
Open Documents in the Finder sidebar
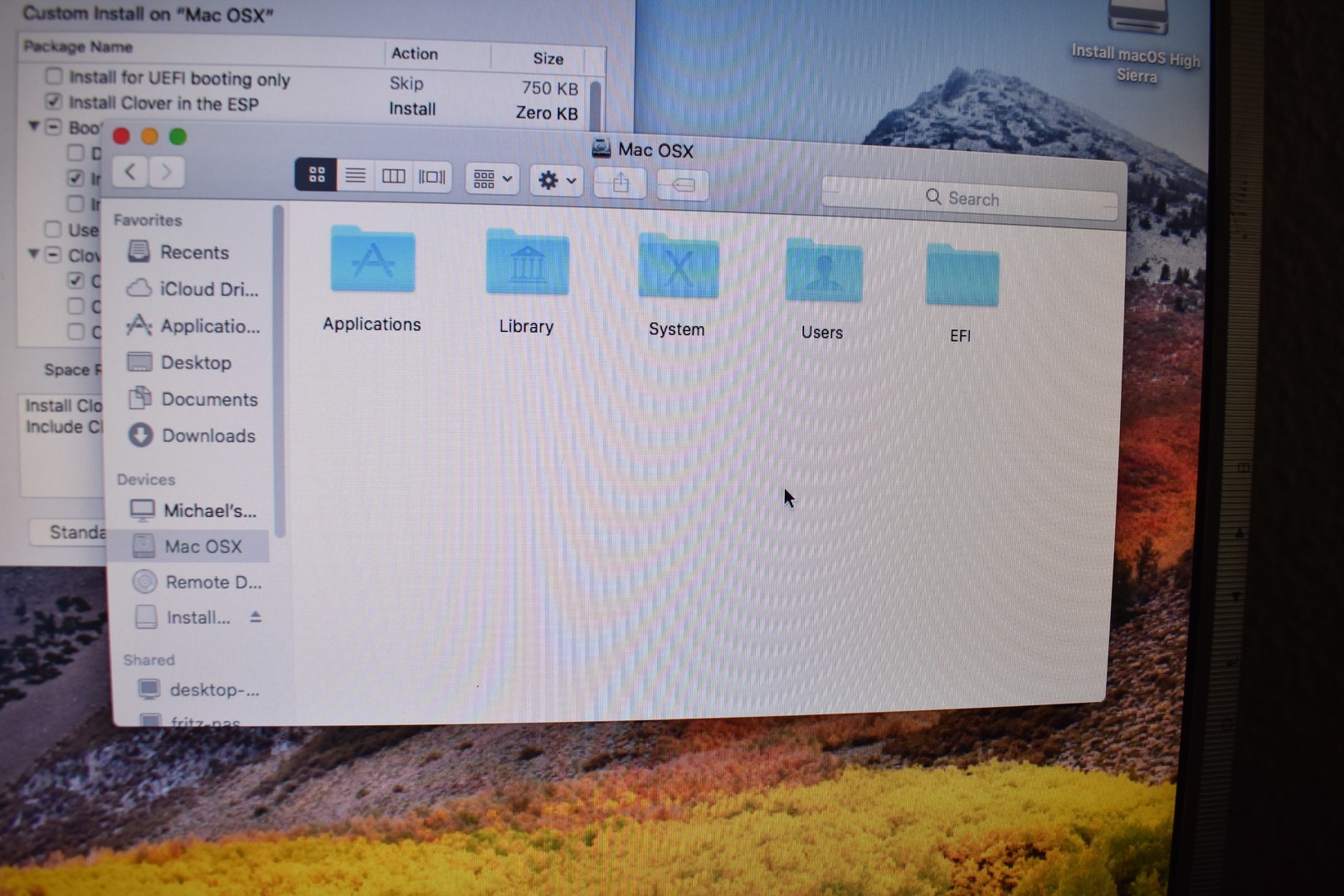(192, 399)
